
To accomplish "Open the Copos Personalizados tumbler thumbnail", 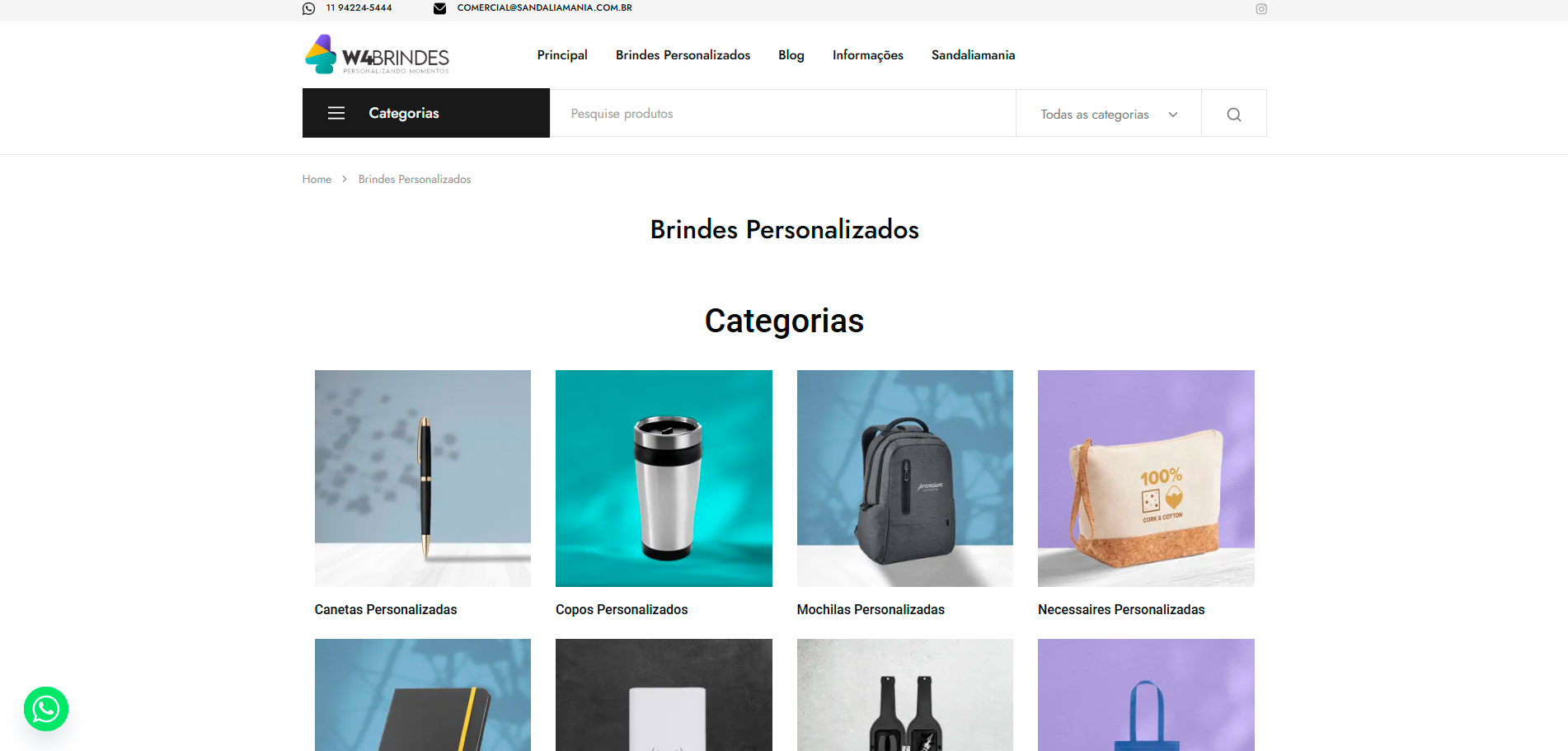I will click(664, 478).
